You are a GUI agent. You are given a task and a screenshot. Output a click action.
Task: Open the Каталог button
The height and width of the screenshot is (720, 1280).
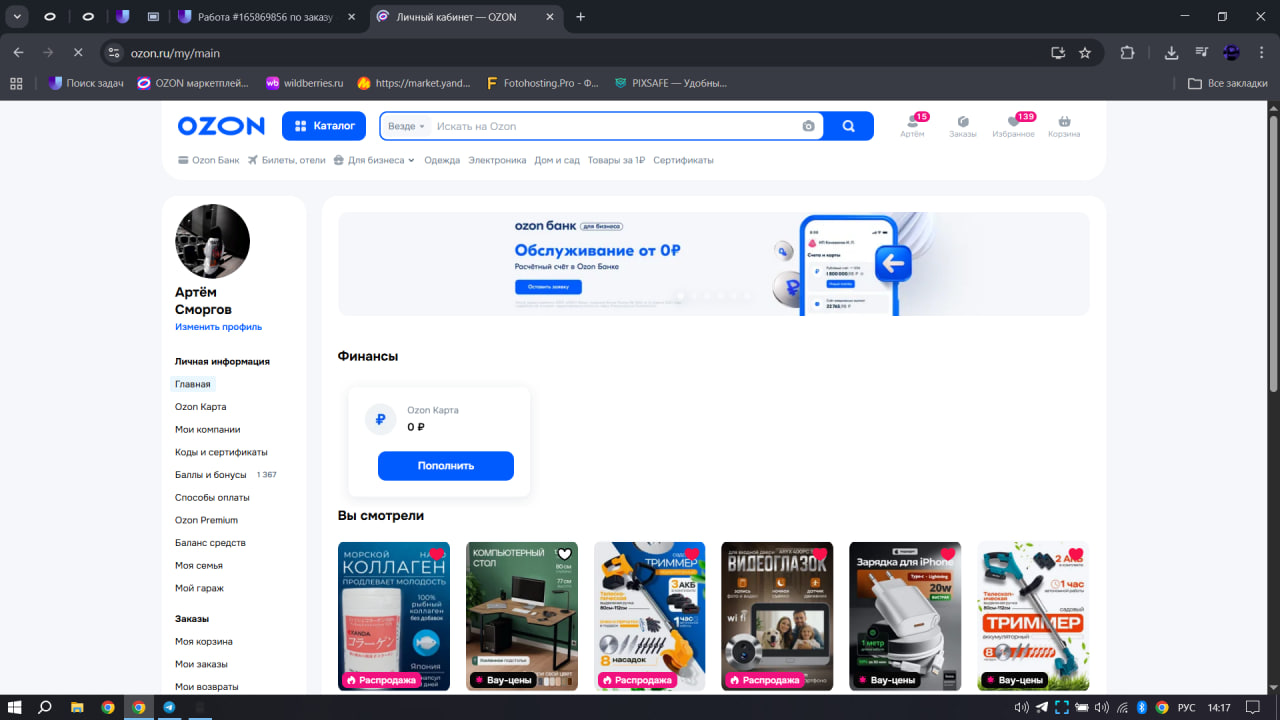(323, 126)
